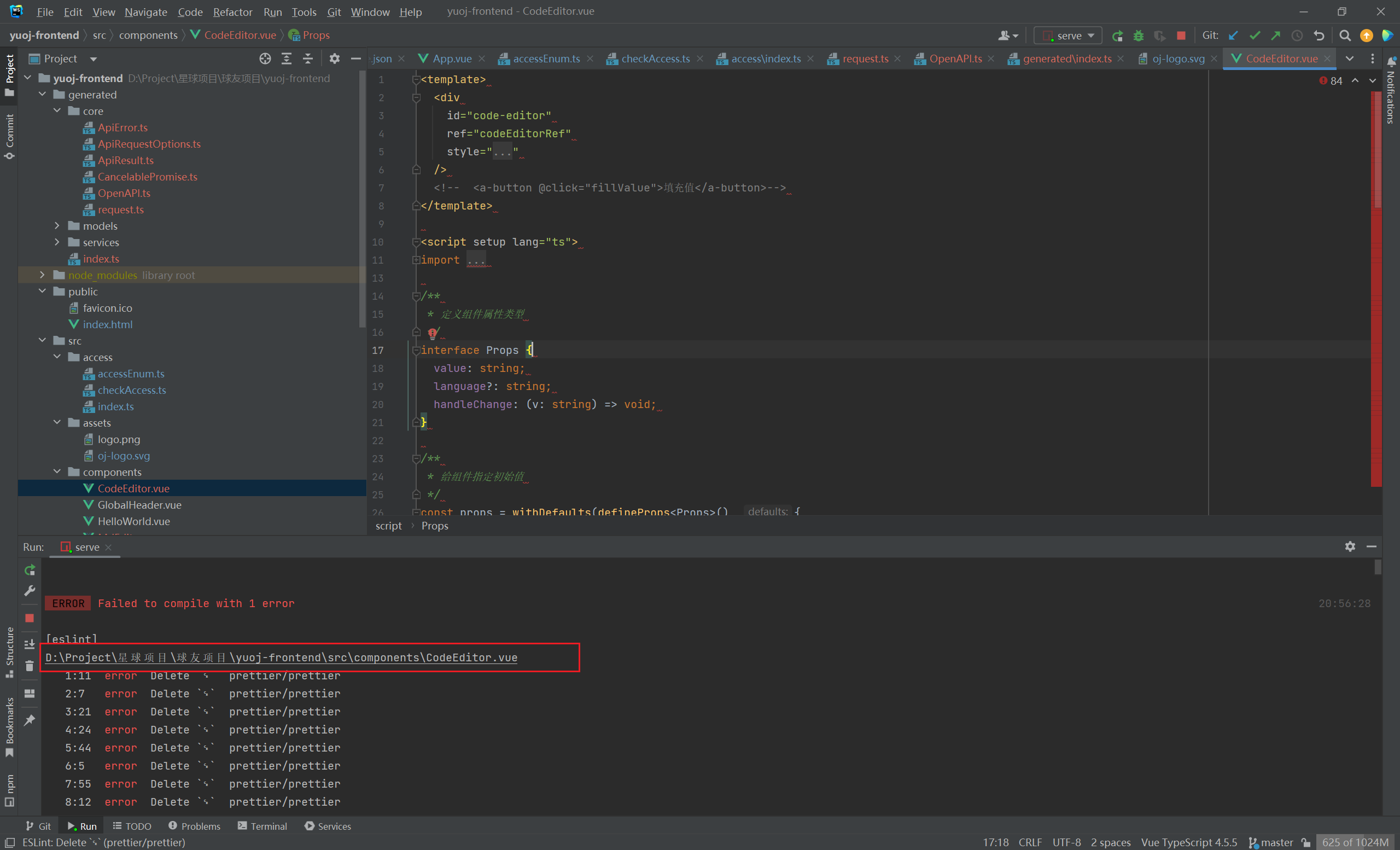
Task: Open the user account dropdown in toolbar
Action: (x=1007, y=36)
